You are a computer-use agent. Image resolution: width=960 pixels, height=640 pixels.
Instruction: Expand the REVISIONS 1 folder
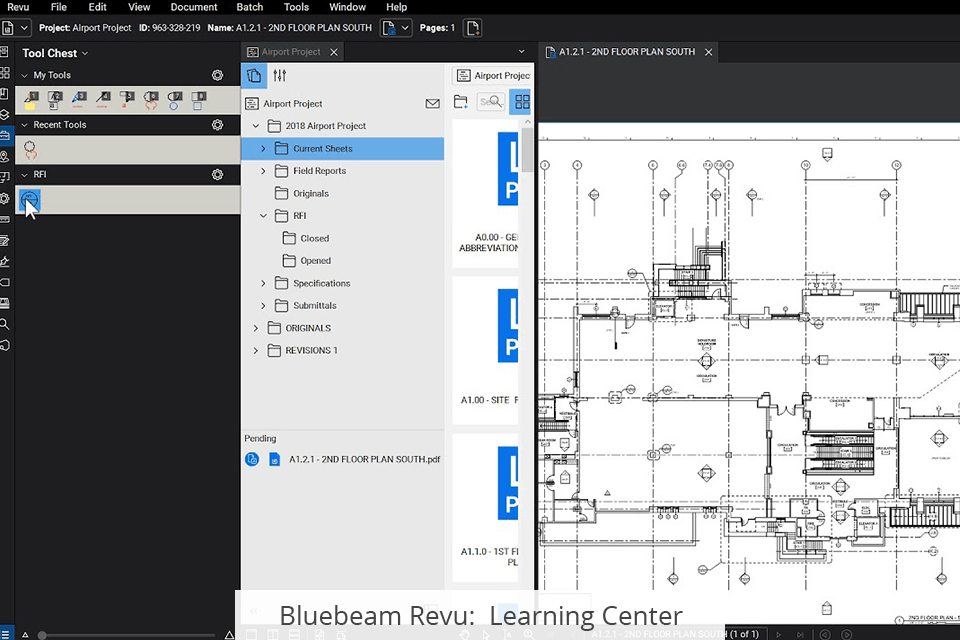[x=256, y=350]
